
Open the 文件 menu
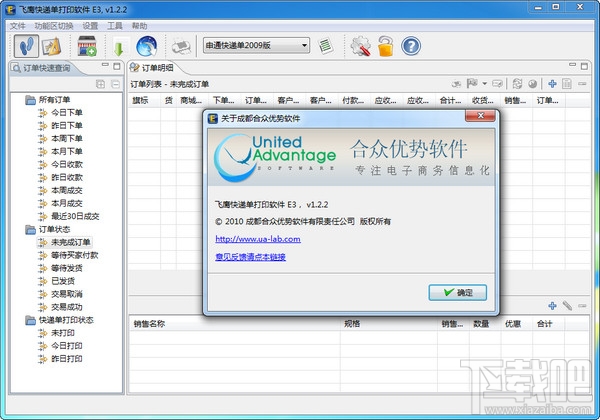(17, 26)
